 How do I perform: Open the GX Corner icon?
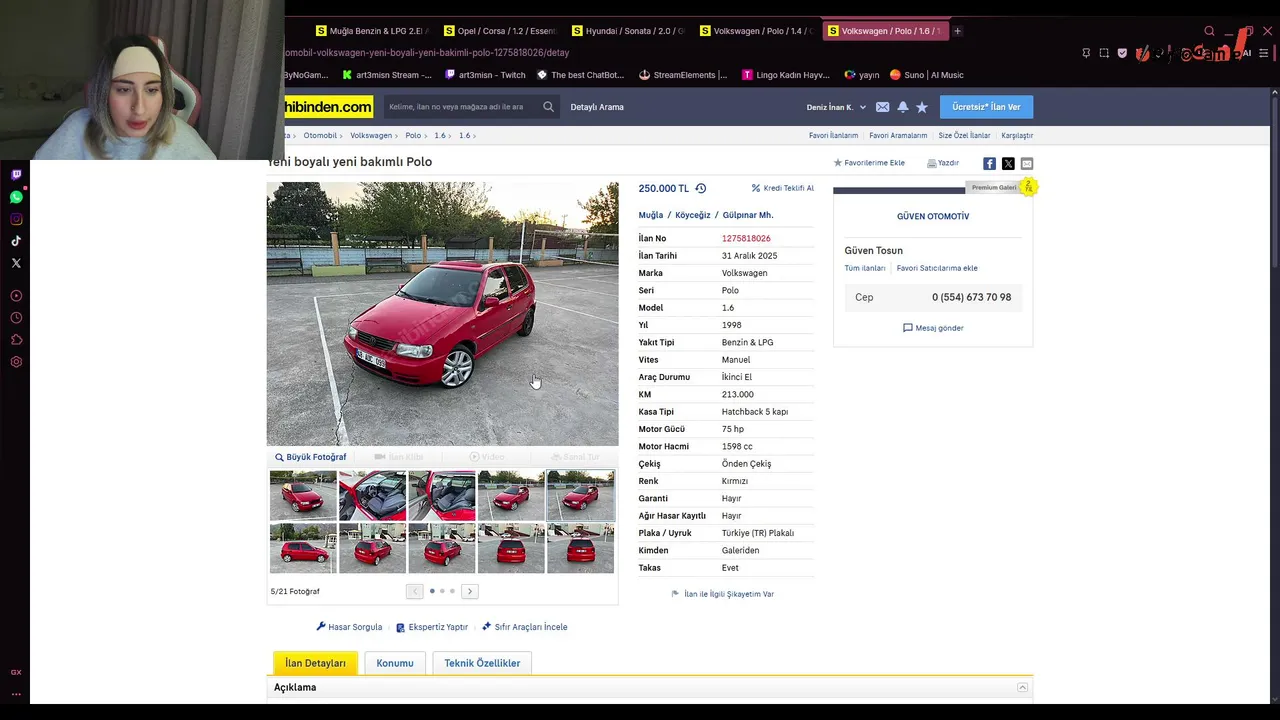16,672
